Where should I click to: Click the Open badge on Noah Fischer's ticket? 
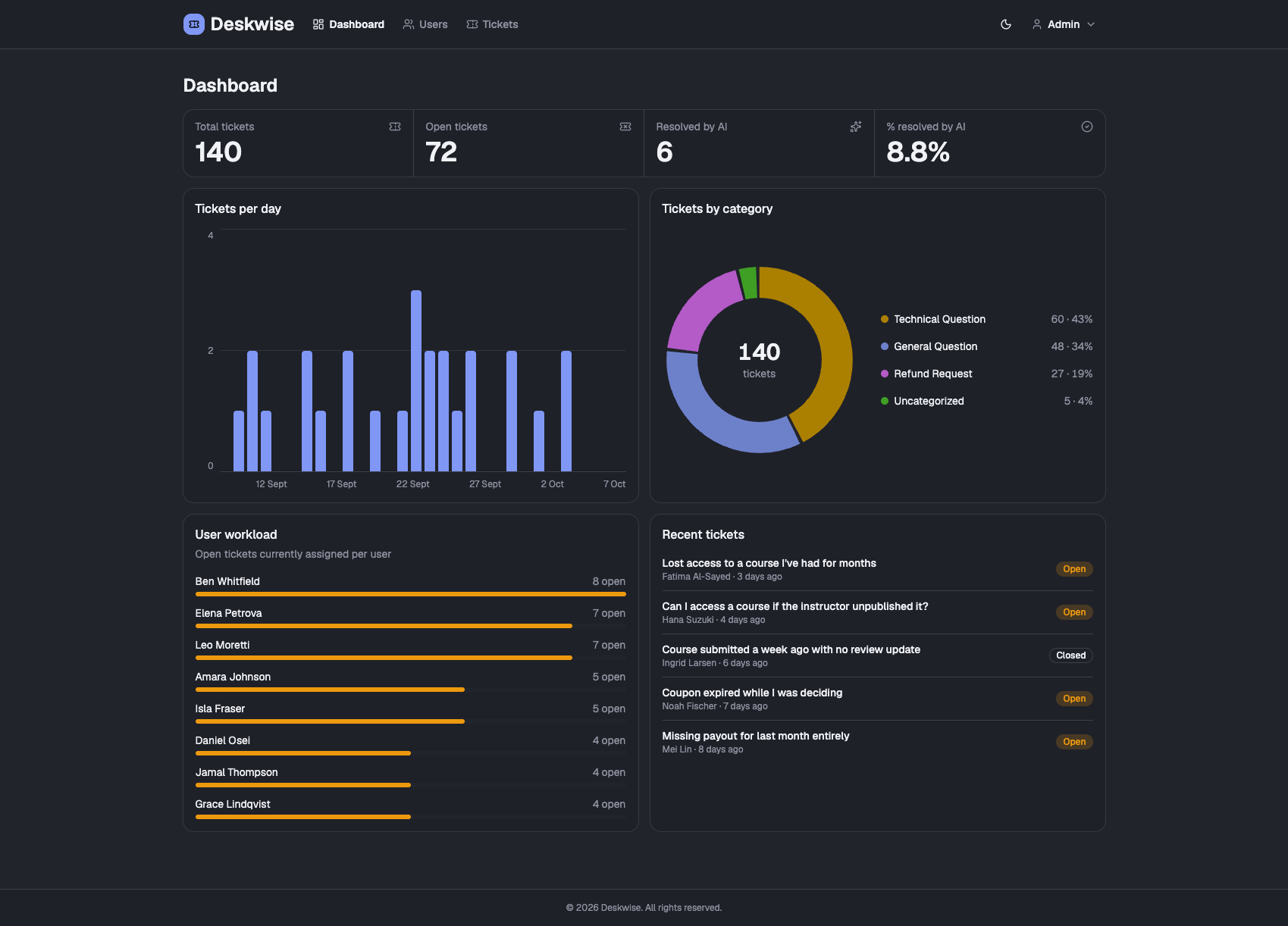[x=1074, y=699]
